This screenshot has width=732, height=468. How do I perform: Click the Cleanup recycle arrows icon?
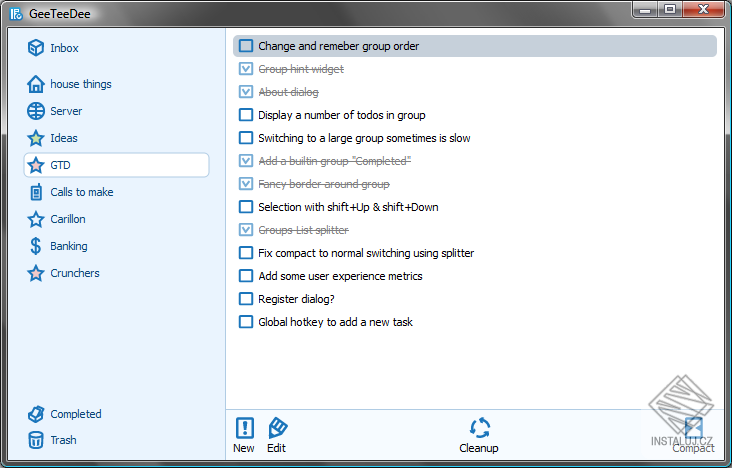click(x=480, y=428)
